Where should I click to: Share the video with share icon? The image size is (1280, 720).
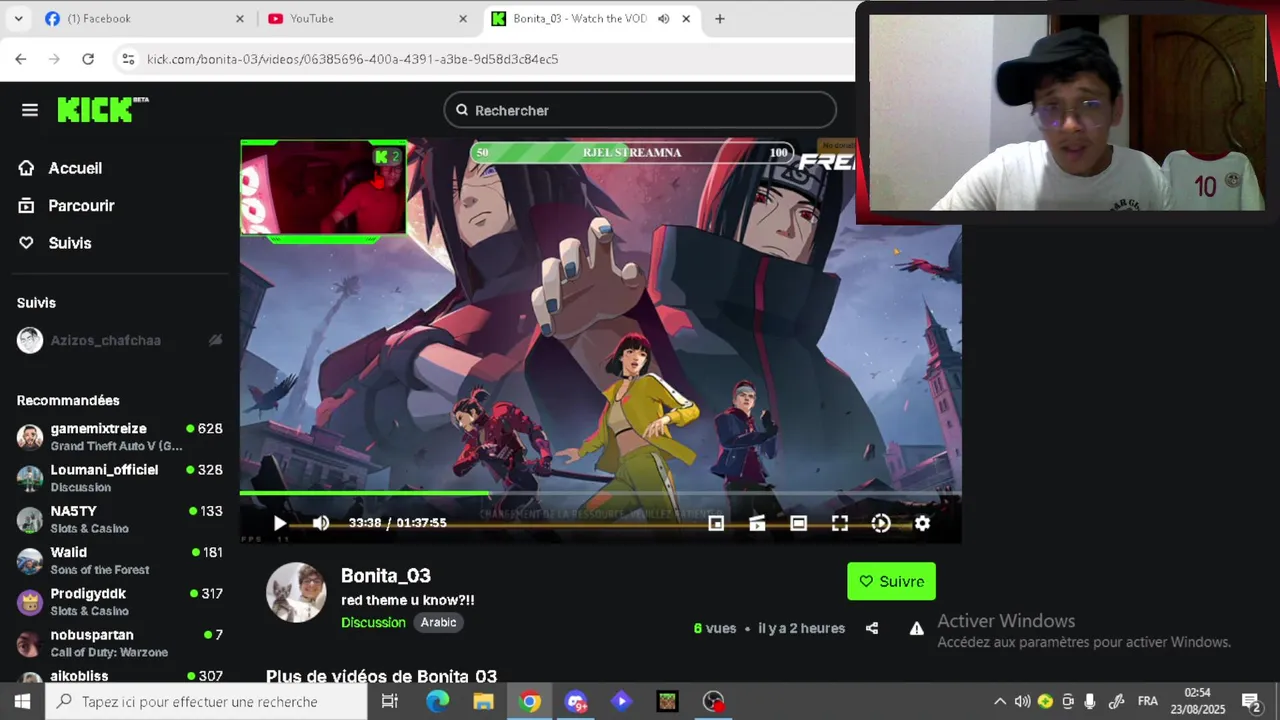pos(872,628)
